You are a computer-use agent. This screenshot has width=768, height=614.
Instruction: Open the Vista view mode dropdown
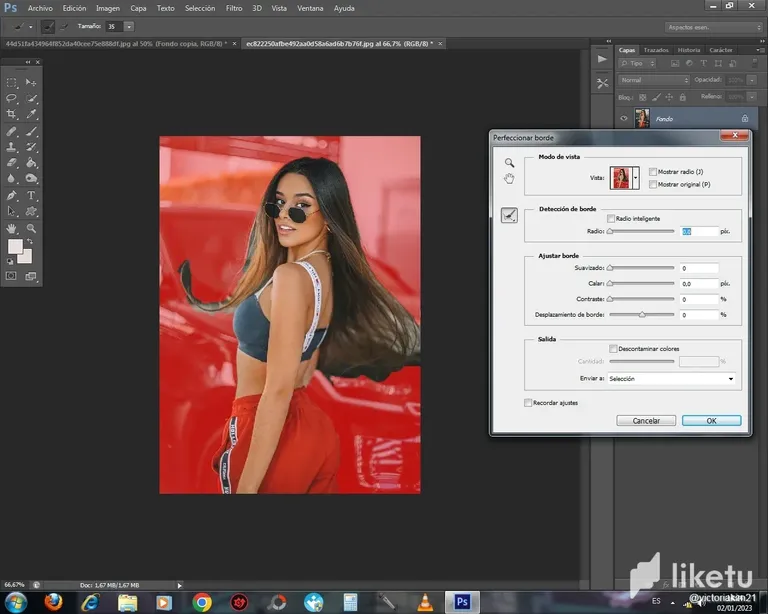coord(636,178)
